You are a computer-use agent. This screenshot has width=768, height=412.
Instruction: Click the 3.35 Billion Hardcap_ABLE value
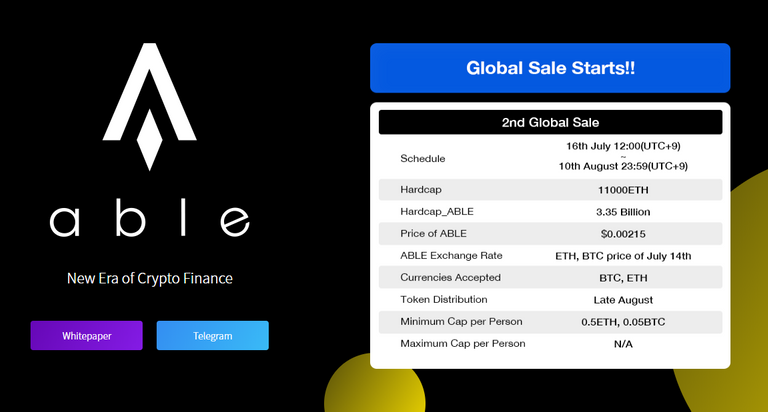point(623,212)
